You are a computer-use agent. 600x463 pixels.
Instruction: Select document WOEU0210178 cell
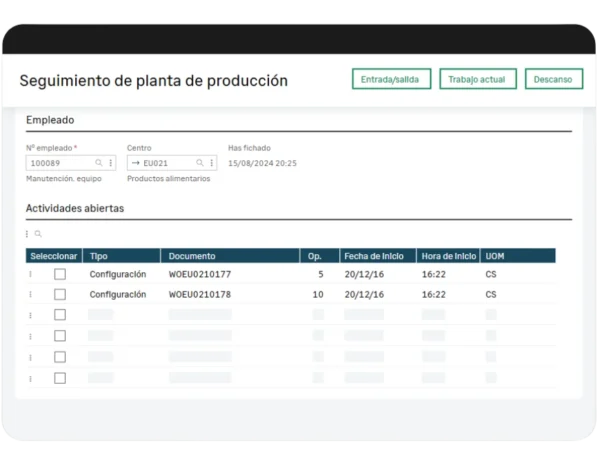coord(200,295)
